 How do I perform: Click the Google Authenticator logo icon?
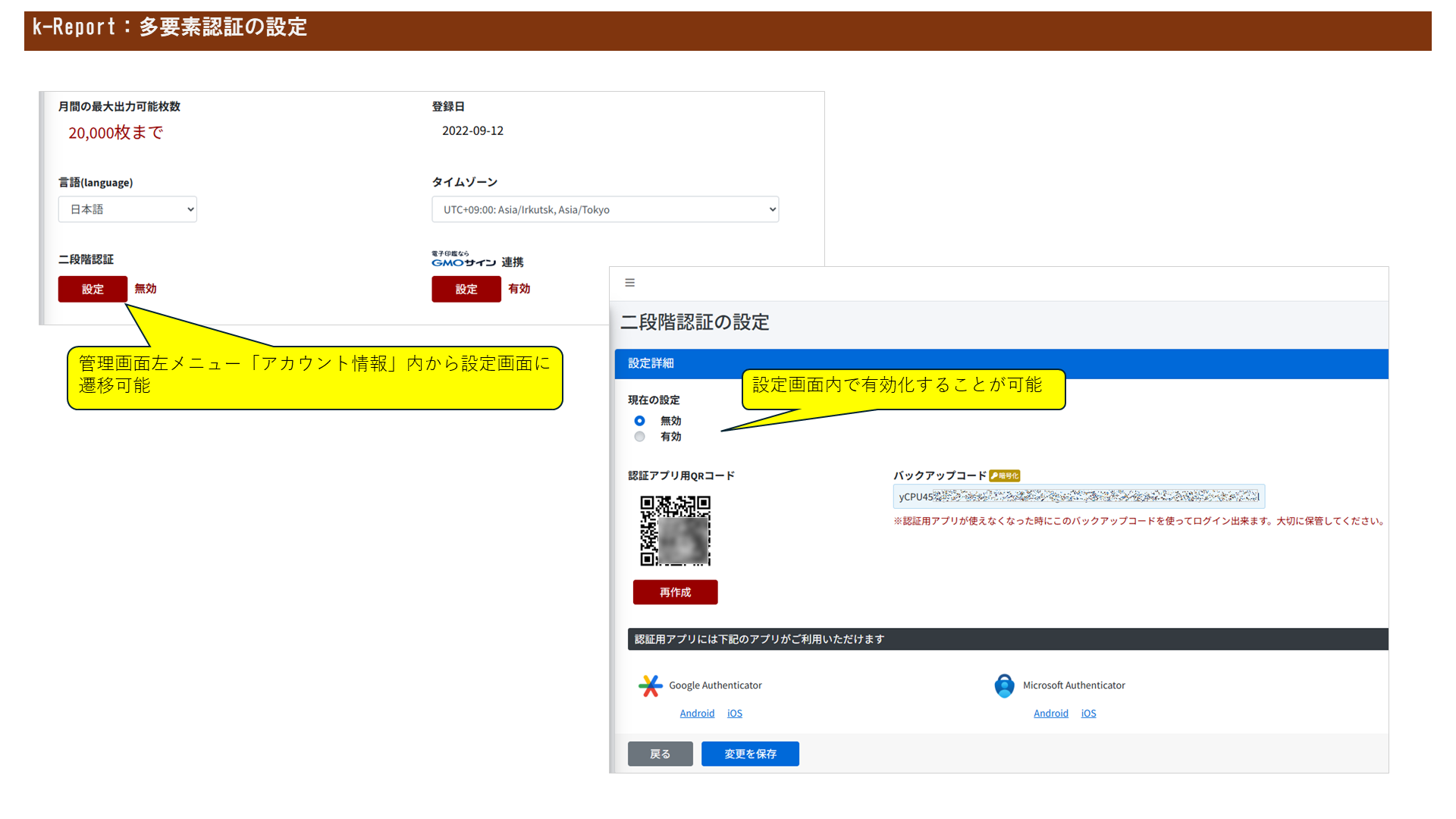point(650,686)
